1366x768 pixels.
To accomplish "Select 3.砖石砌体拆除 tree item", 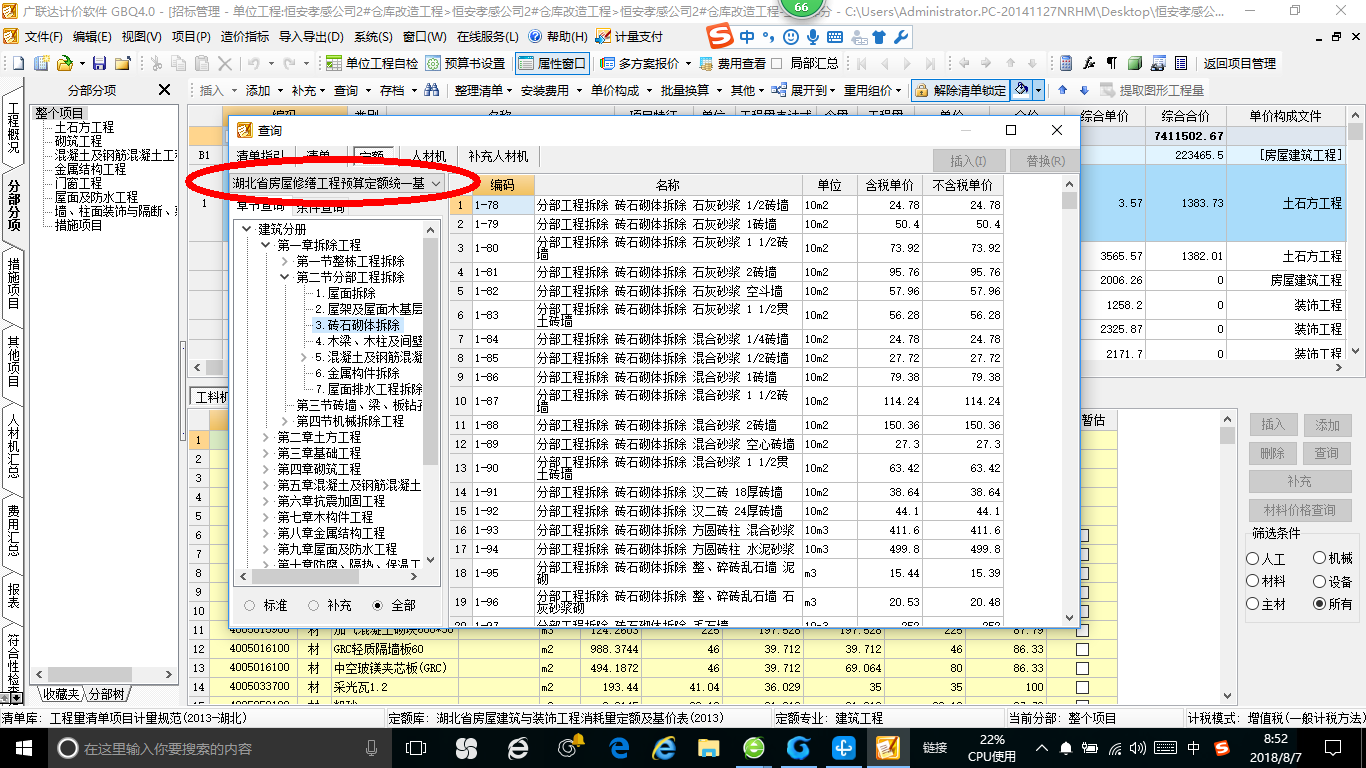I will [357, 325].
